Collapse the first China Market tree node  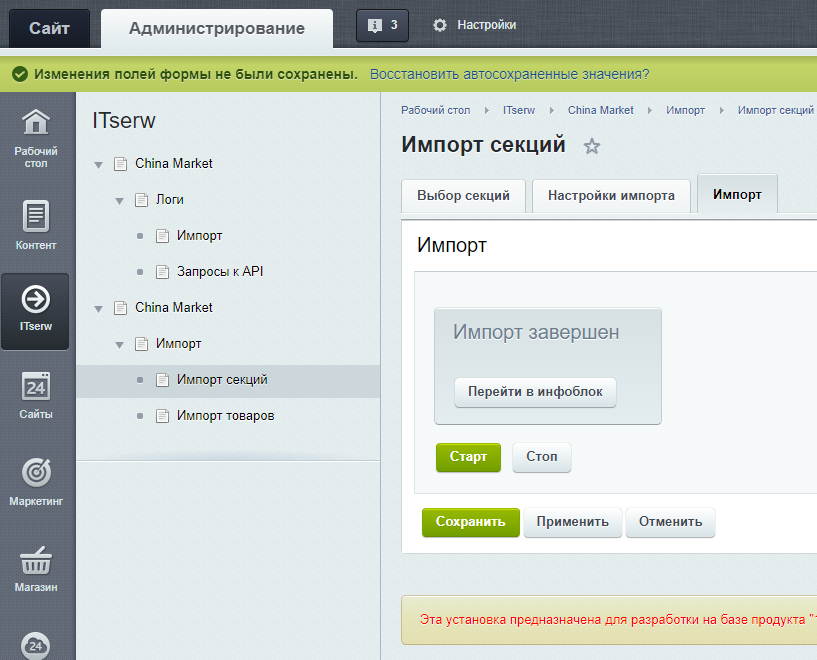click(x=98, y=164)
